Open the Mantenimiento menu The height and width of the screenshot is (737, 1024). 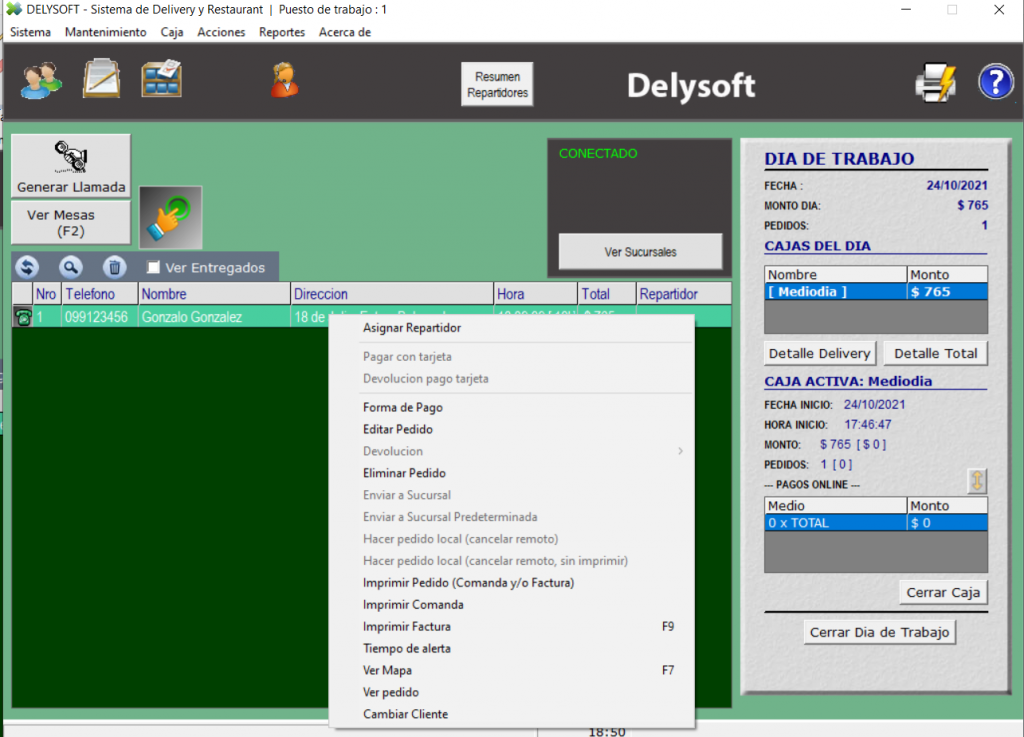[x=105, y=32]
